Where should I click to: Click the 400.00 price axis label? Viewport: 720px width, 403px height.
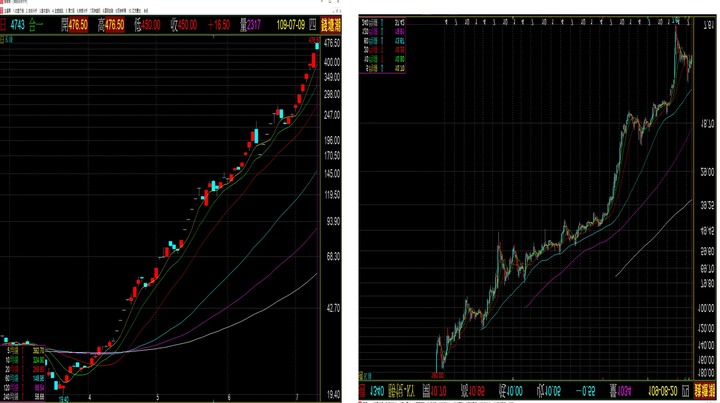tap(332, 62)
